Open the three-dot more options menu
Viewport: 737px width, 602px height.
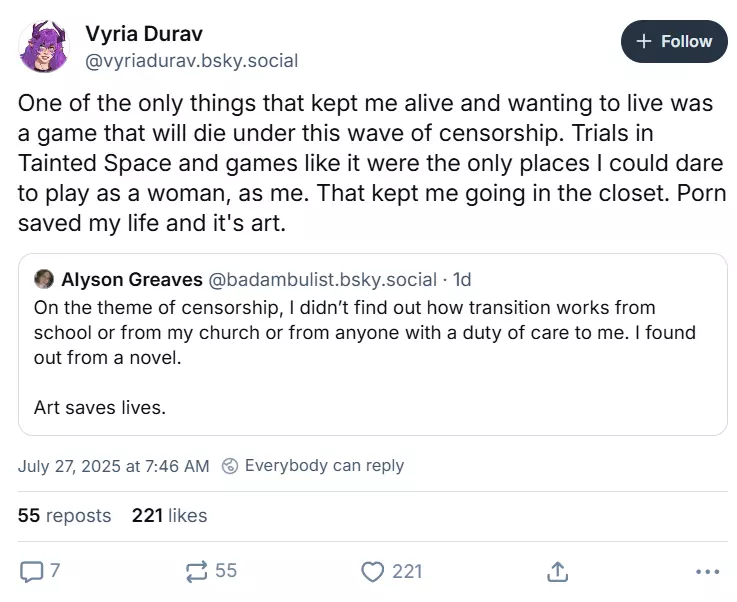coord(706,571)
